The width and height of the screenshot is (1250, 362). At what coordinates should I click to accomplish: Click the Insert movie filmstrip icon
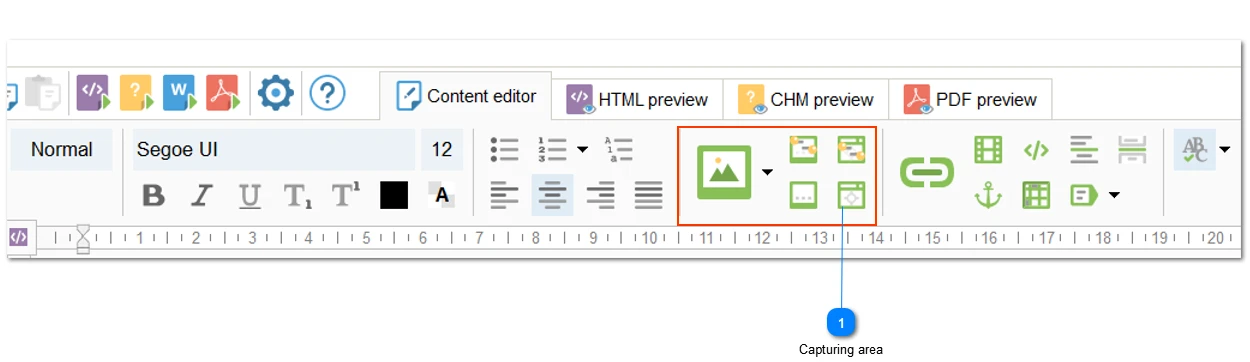tap(988, 150)
